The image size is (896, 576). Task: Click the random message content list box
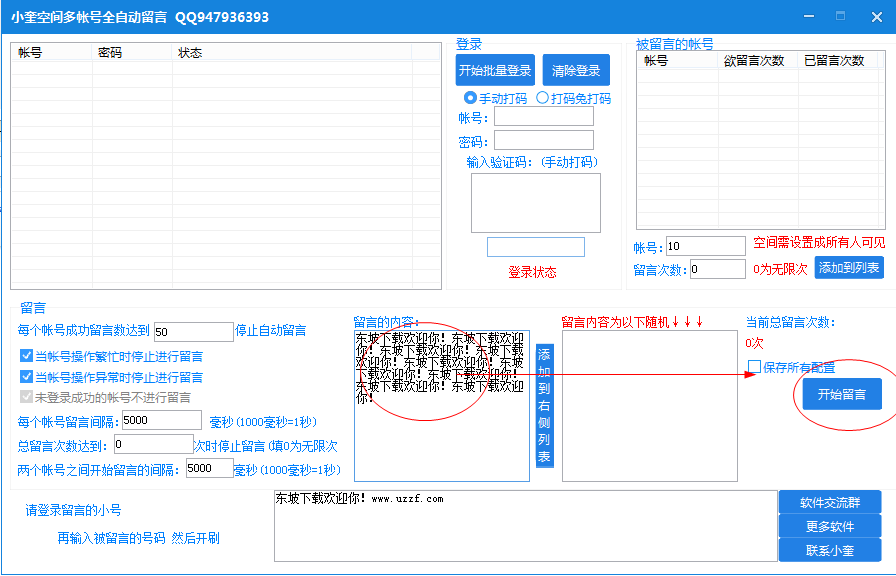[650, 406]
